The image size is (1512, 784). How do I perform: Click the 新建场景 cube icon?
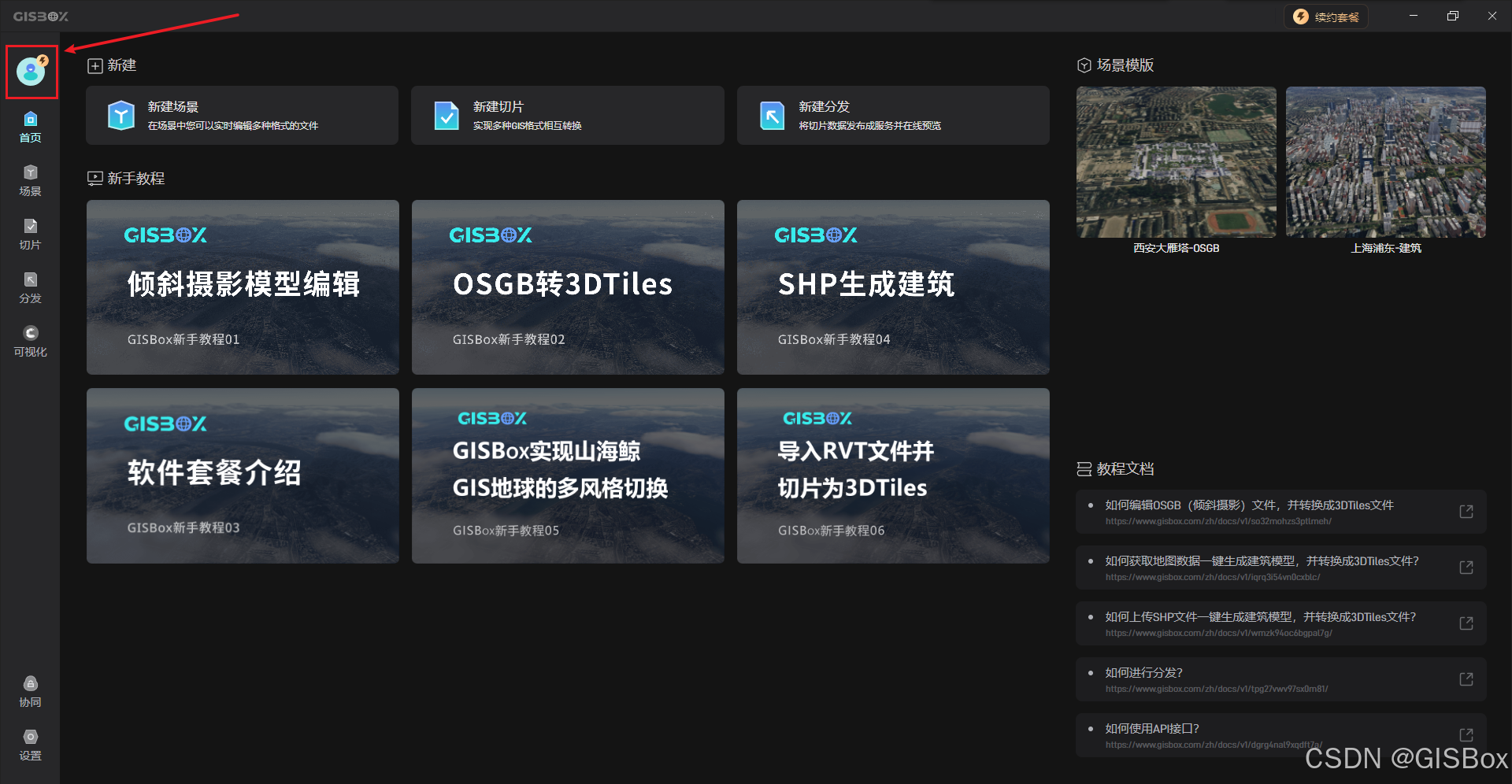click(121, 115)
